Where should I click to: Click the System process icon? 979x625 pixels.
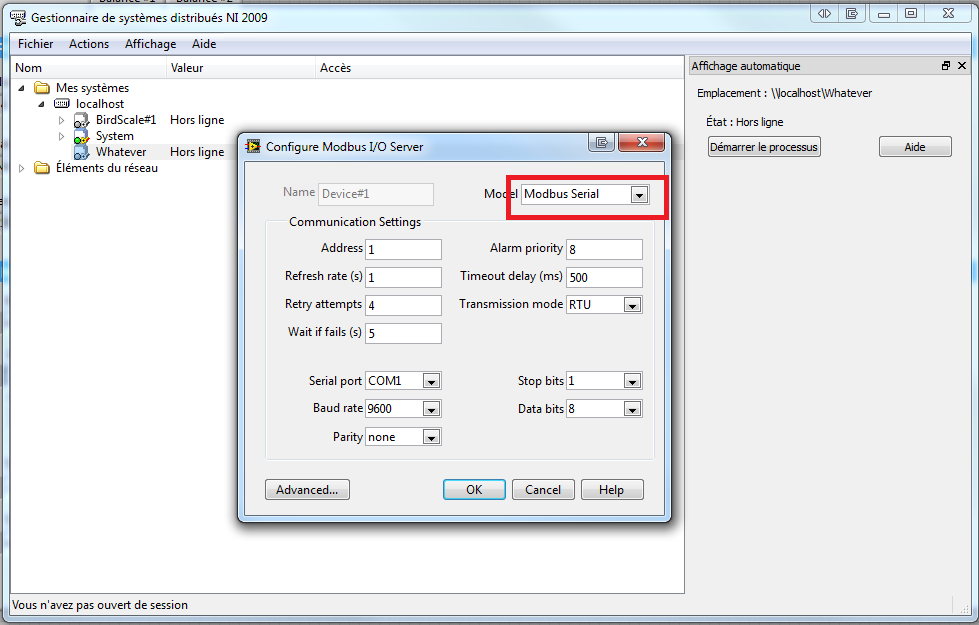(81, 136)
